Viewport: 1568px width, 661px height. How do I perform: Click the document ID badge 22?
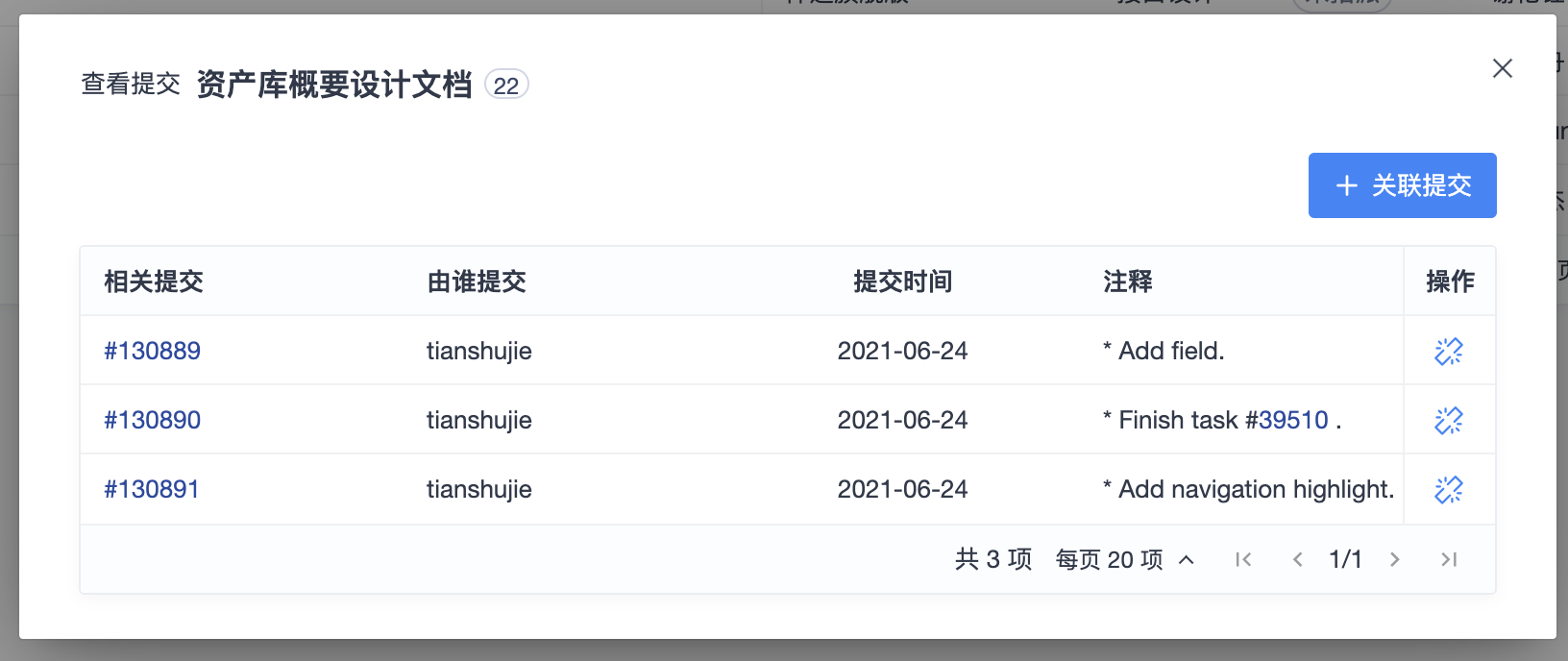click(506, 86)
